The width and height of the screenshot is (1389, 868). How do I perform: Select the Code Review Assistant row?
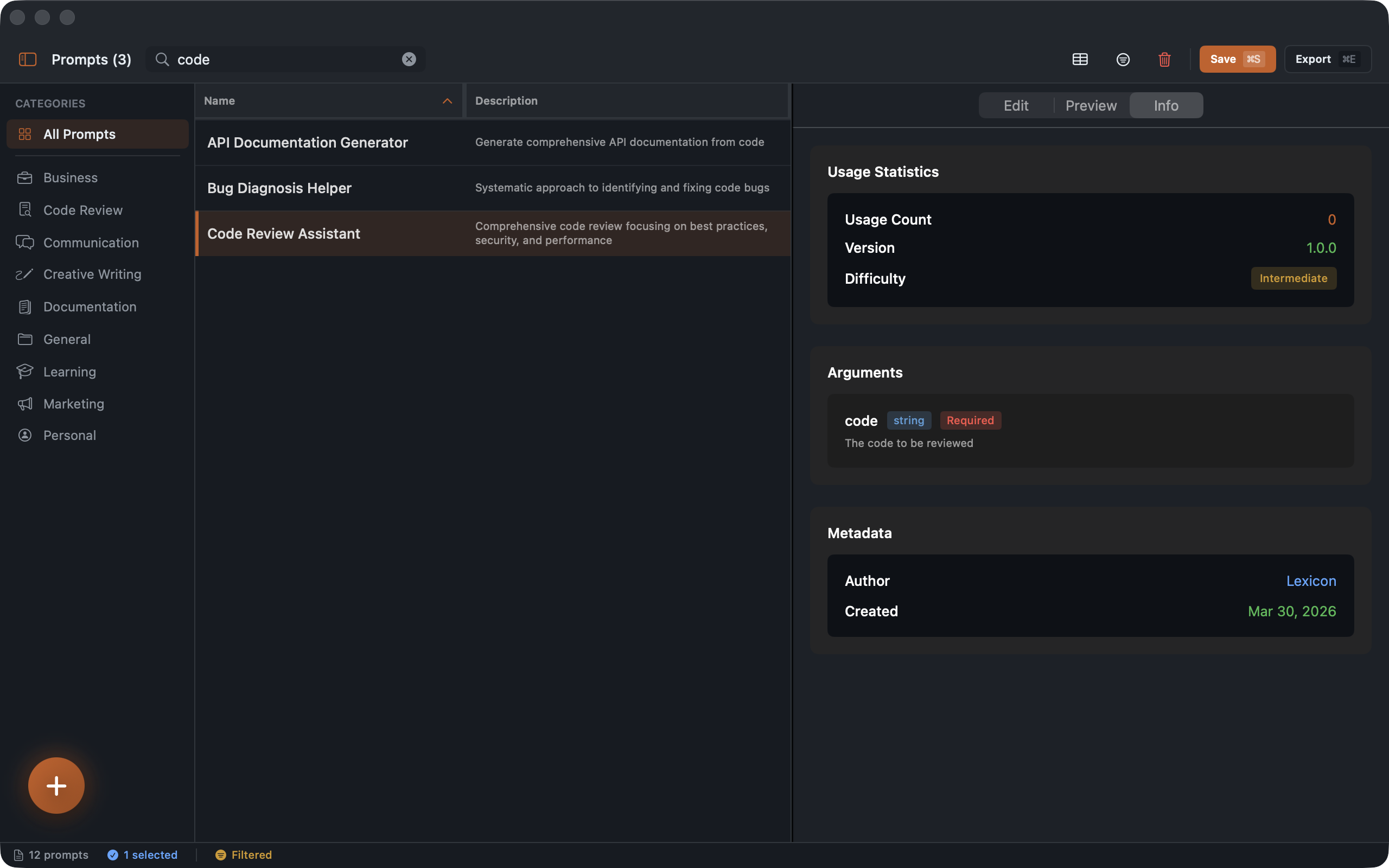[493, 234]
